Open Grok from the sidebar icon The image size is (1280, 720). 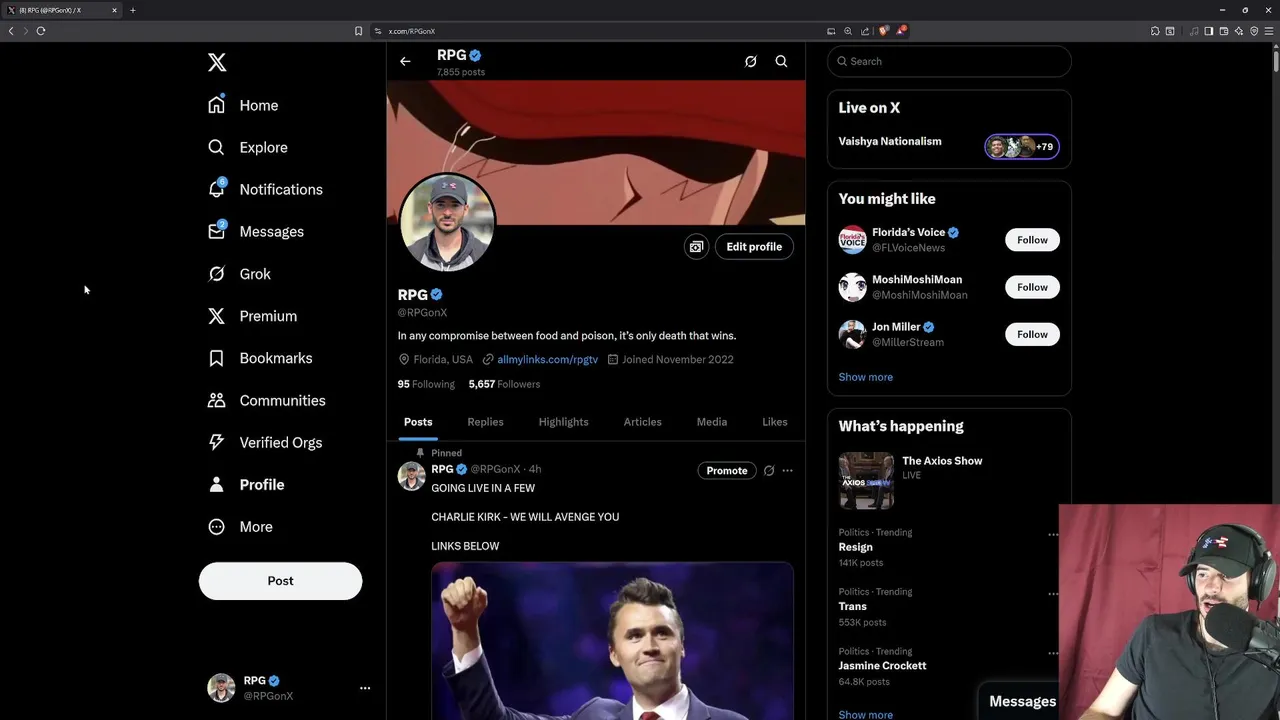(216, 273)
